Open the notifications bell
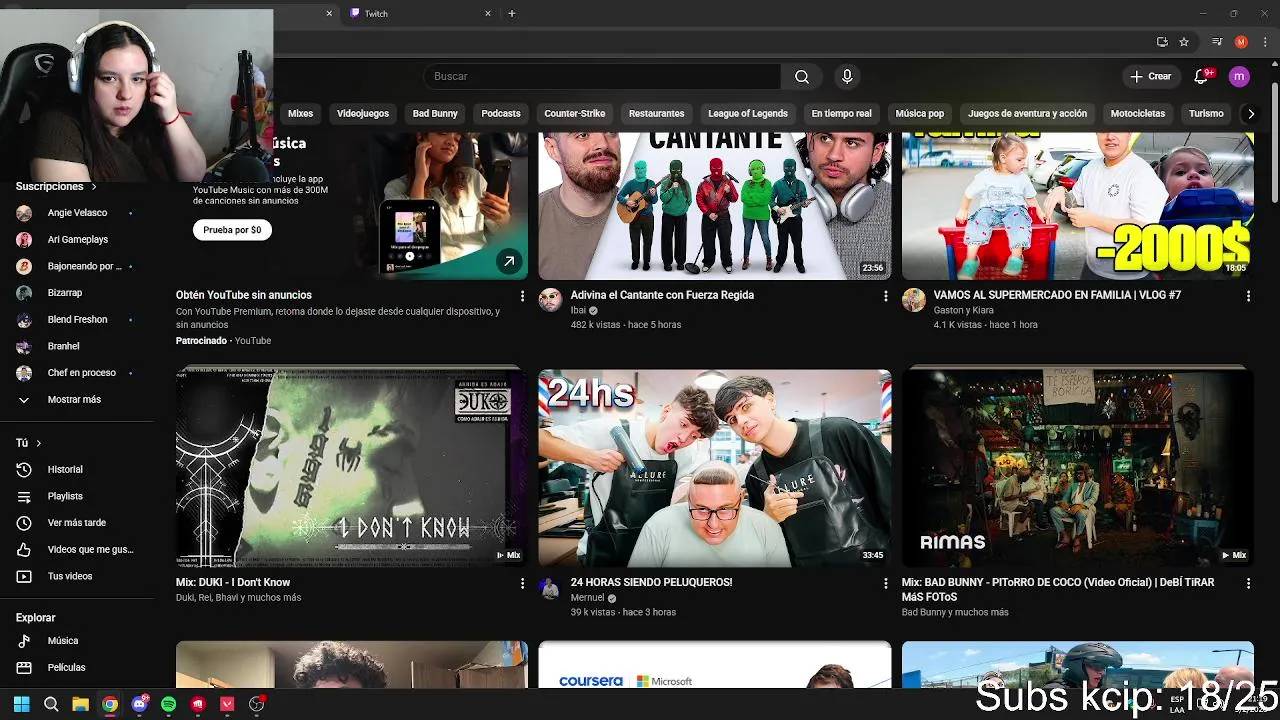 click(1202, 77)
